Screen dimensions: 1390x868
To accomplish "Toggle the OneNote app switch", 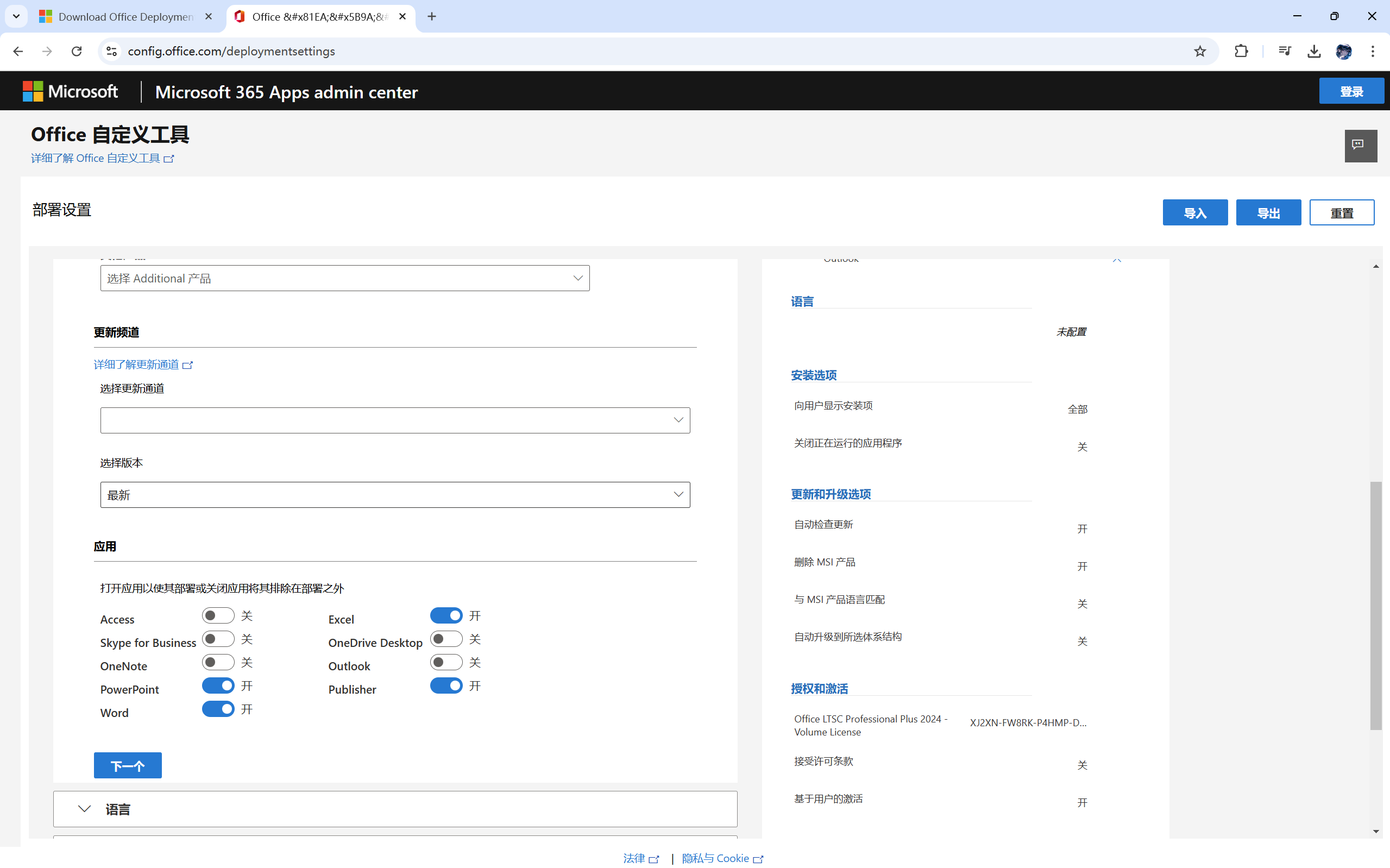I will pos(218,662).
